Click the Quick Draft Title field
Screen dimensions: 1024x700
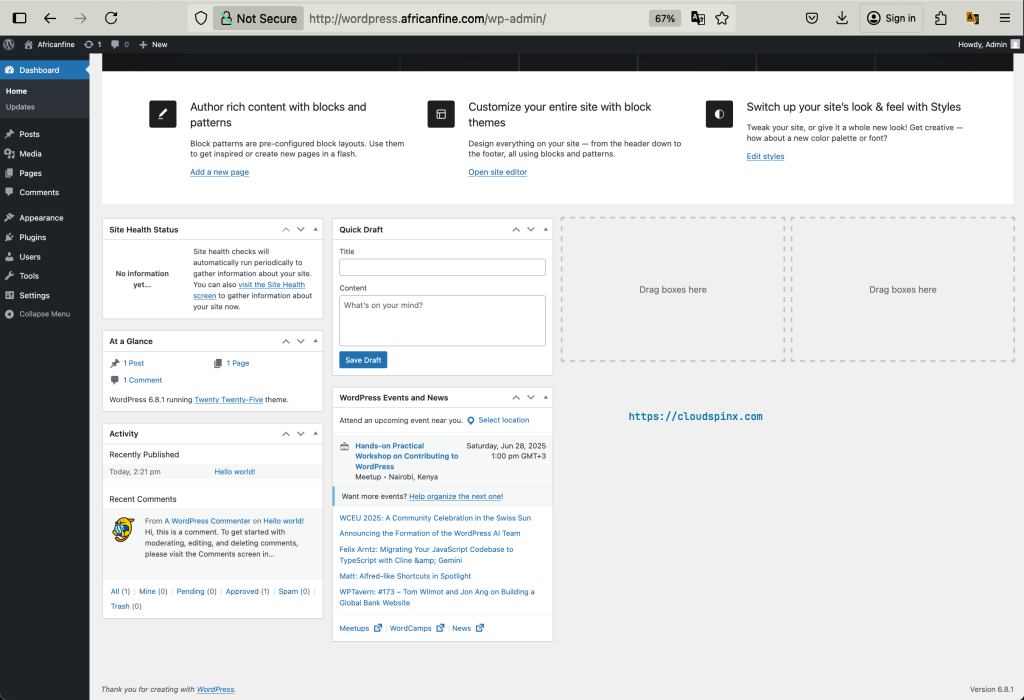tap(441, 267)
